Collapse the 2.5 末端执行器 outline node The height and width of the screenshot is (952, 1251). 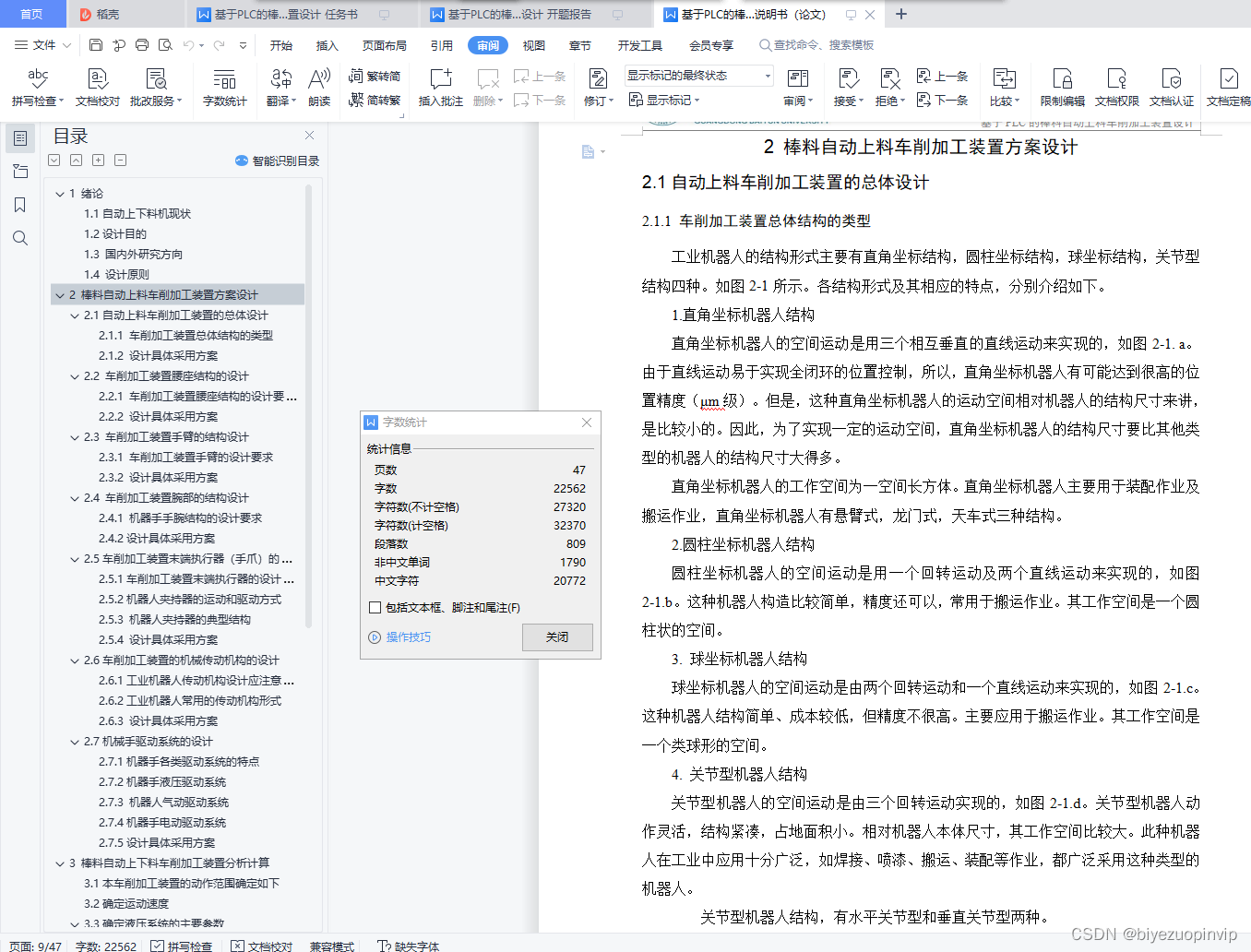point(75,559)
